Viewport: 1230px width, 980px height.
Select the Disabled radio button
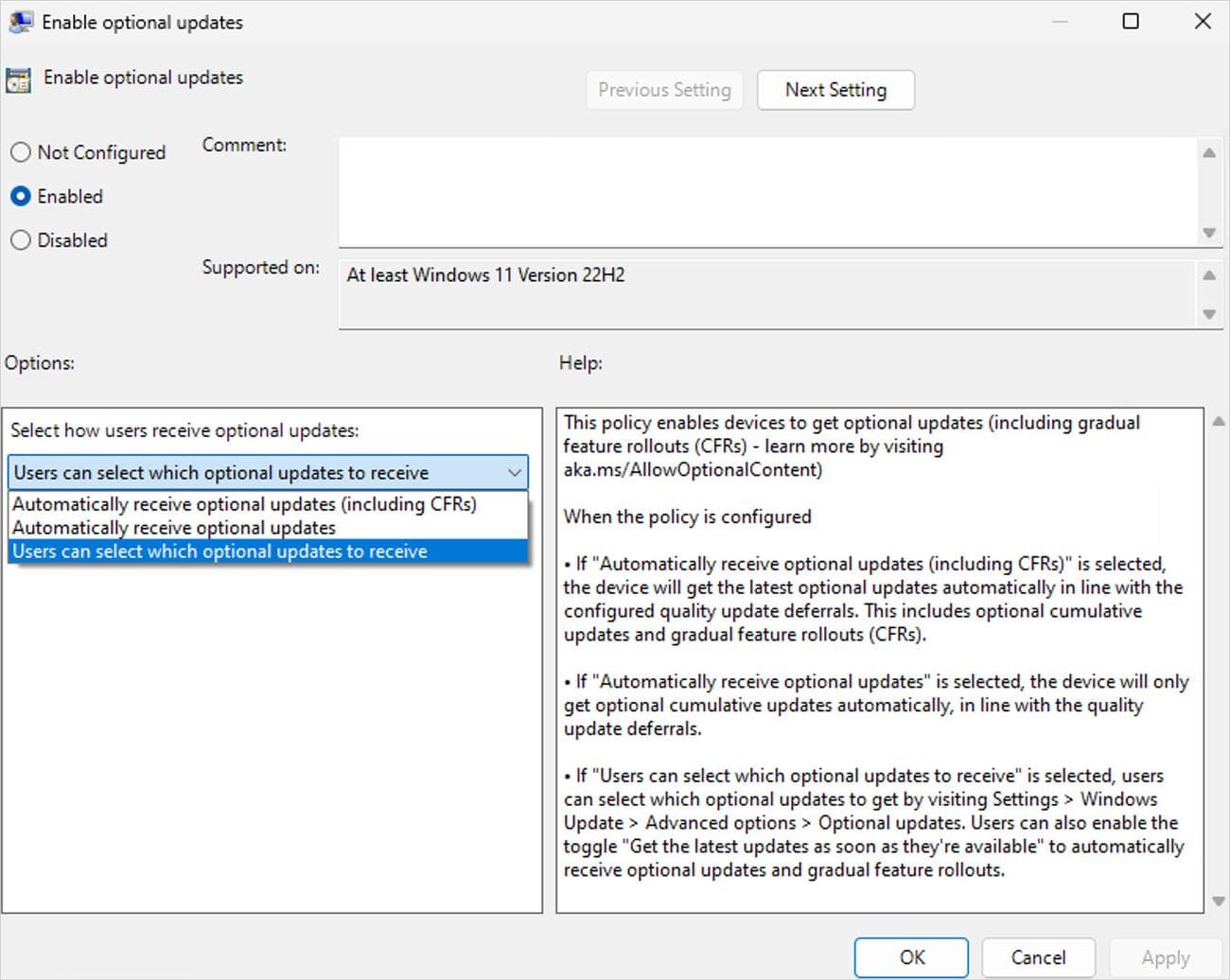click(21, 240)
